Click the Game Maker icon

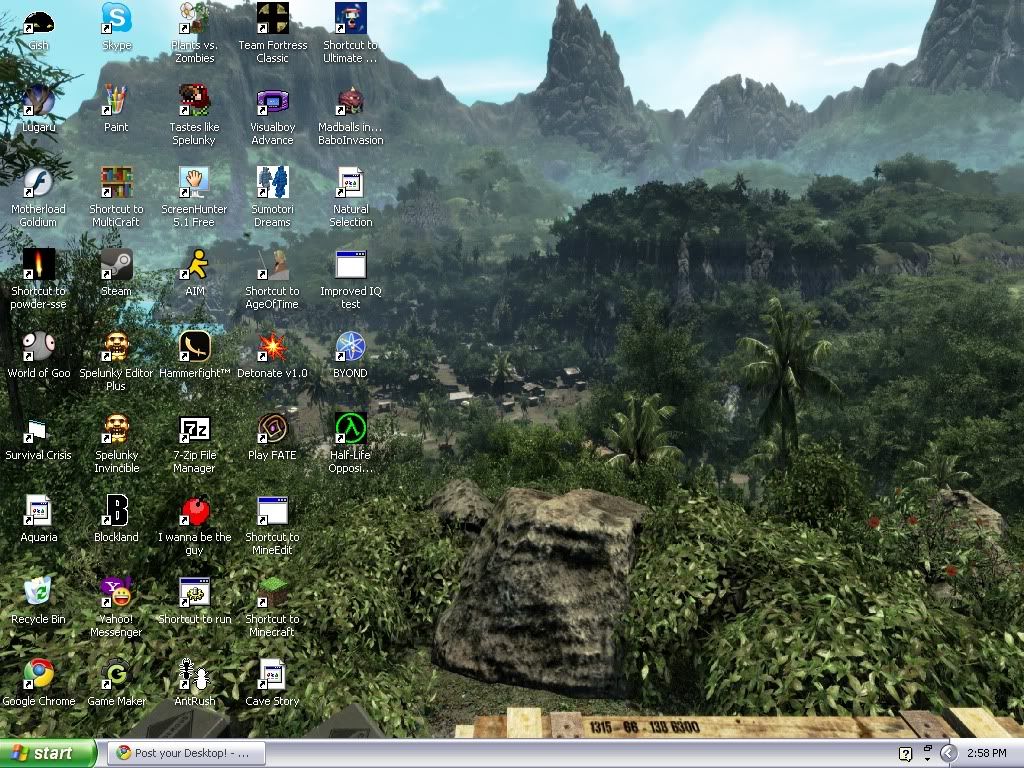116,675
